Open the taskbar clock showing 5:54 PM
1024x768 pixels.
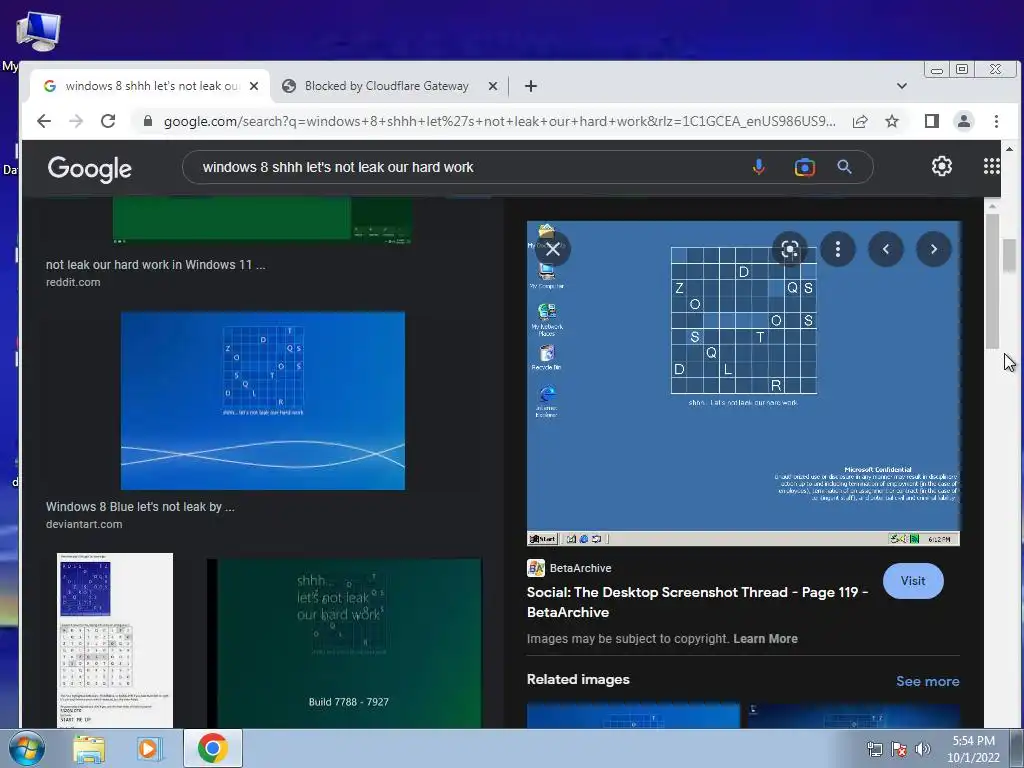click(973, 749)
